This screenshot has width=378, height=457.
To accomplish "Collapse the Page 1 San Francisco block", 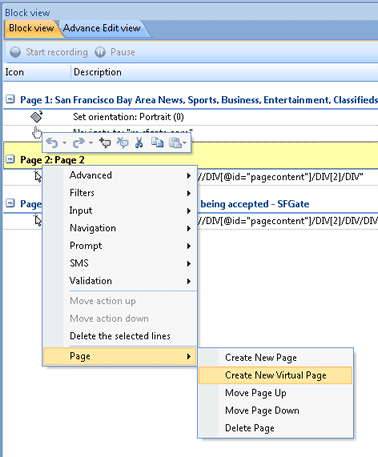I will (x=11, y=99).
